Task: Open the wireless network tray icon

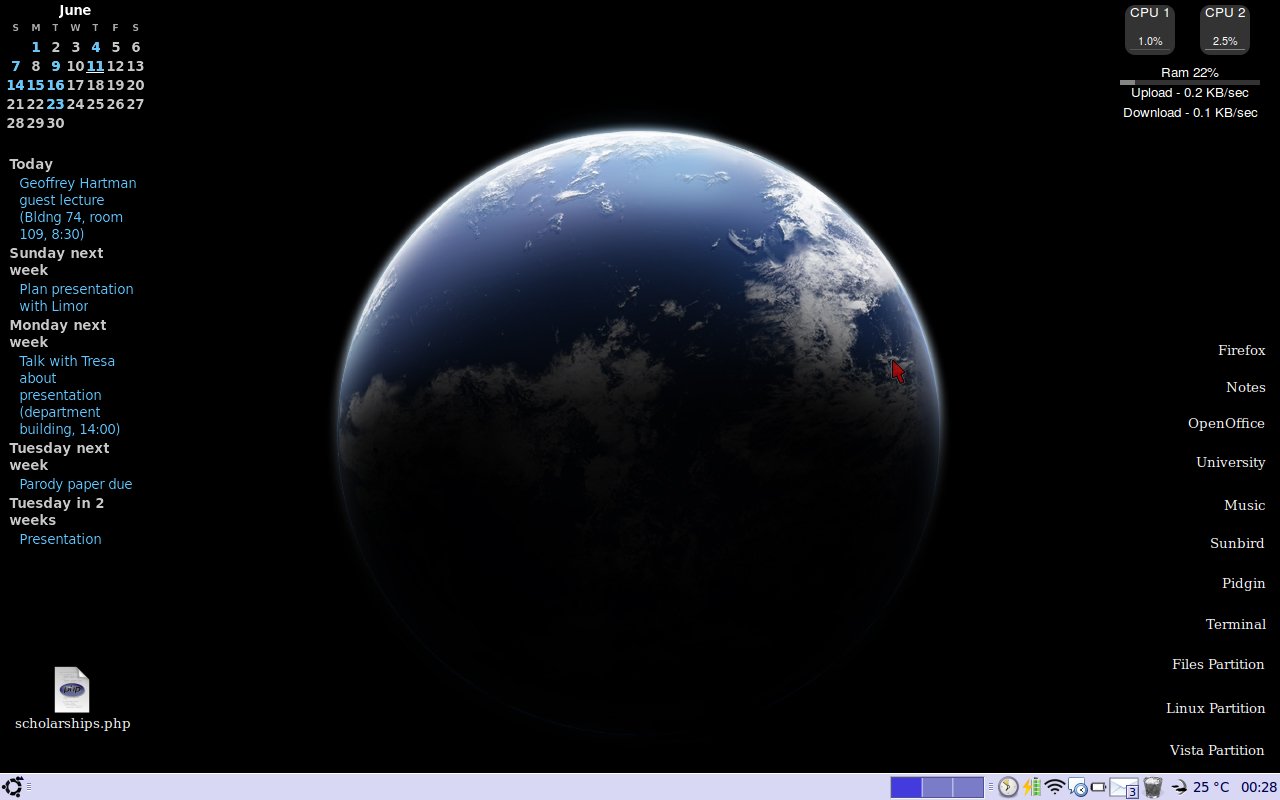Action: coord(1054,787)
